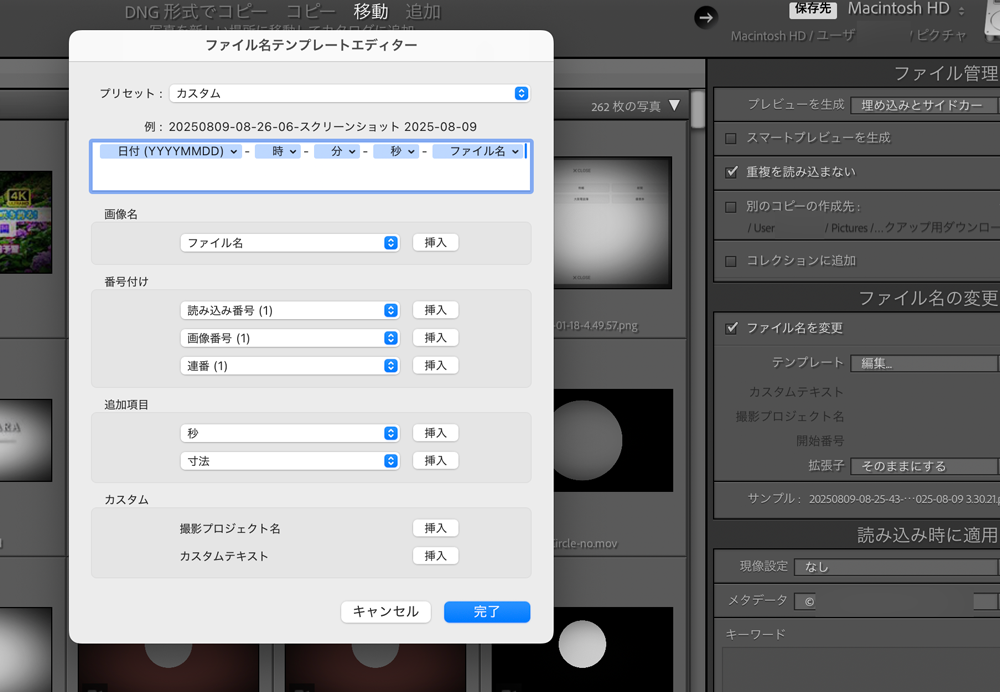Click the triangle next to 262 枚の写真
Screen dimensions: 1000x692
[674, 106]
